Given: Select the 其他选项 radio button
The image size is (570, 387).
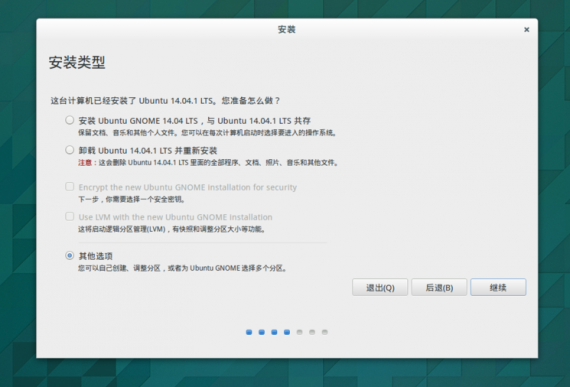Looking at the screenshot, I should [69, 255].
